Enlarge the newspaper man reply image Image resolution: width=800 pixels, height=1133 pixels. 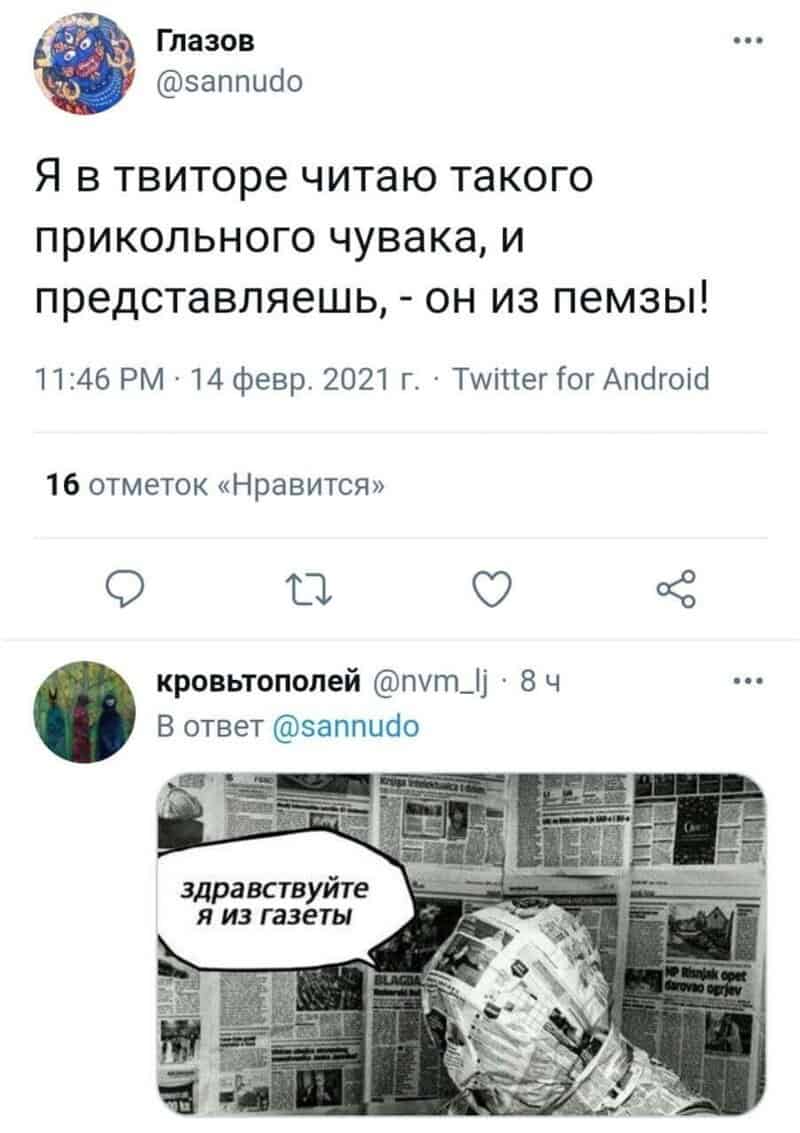point(462,944)
